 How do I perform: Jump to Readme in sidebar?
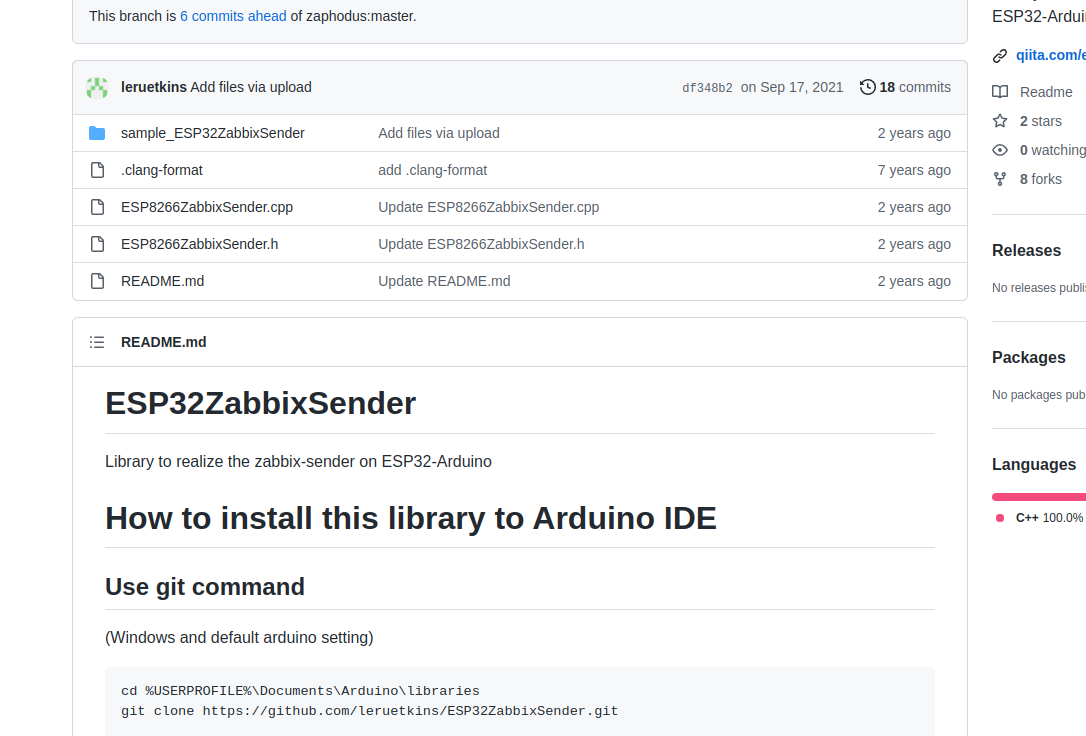point(1046,92)
